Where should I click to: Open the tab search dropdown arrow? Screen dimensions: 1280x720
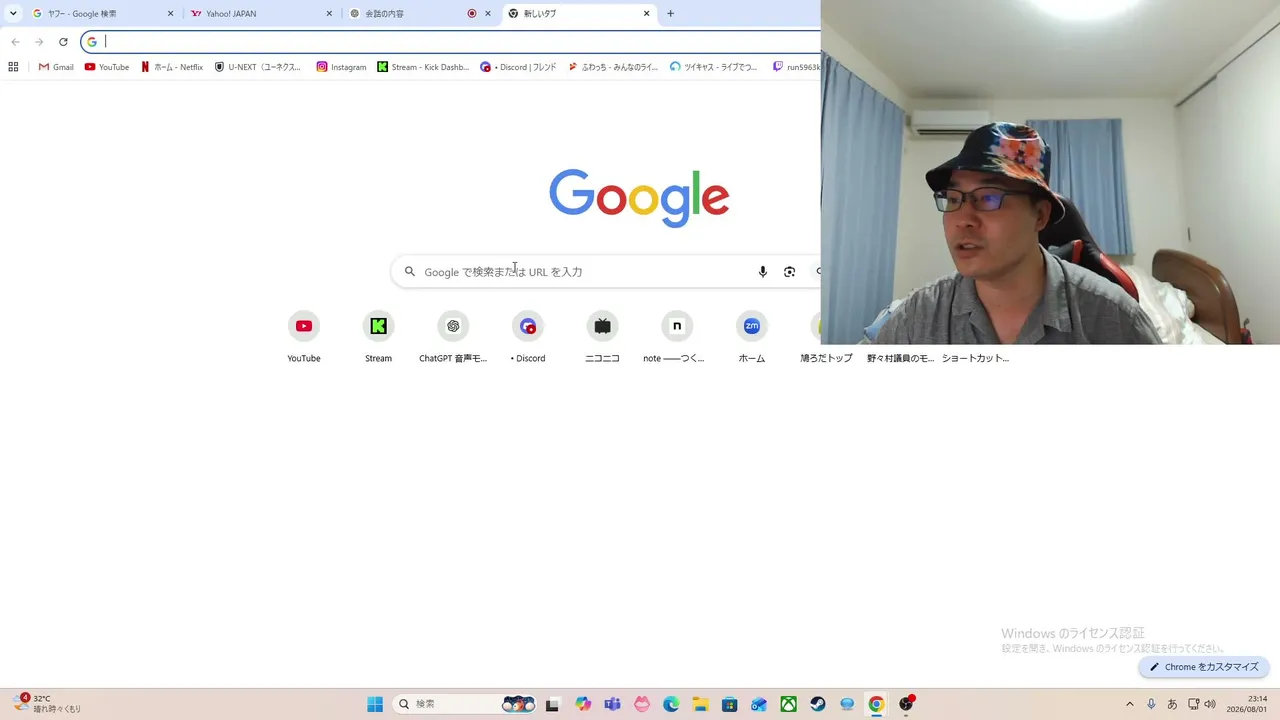click(x=13, y=14)
